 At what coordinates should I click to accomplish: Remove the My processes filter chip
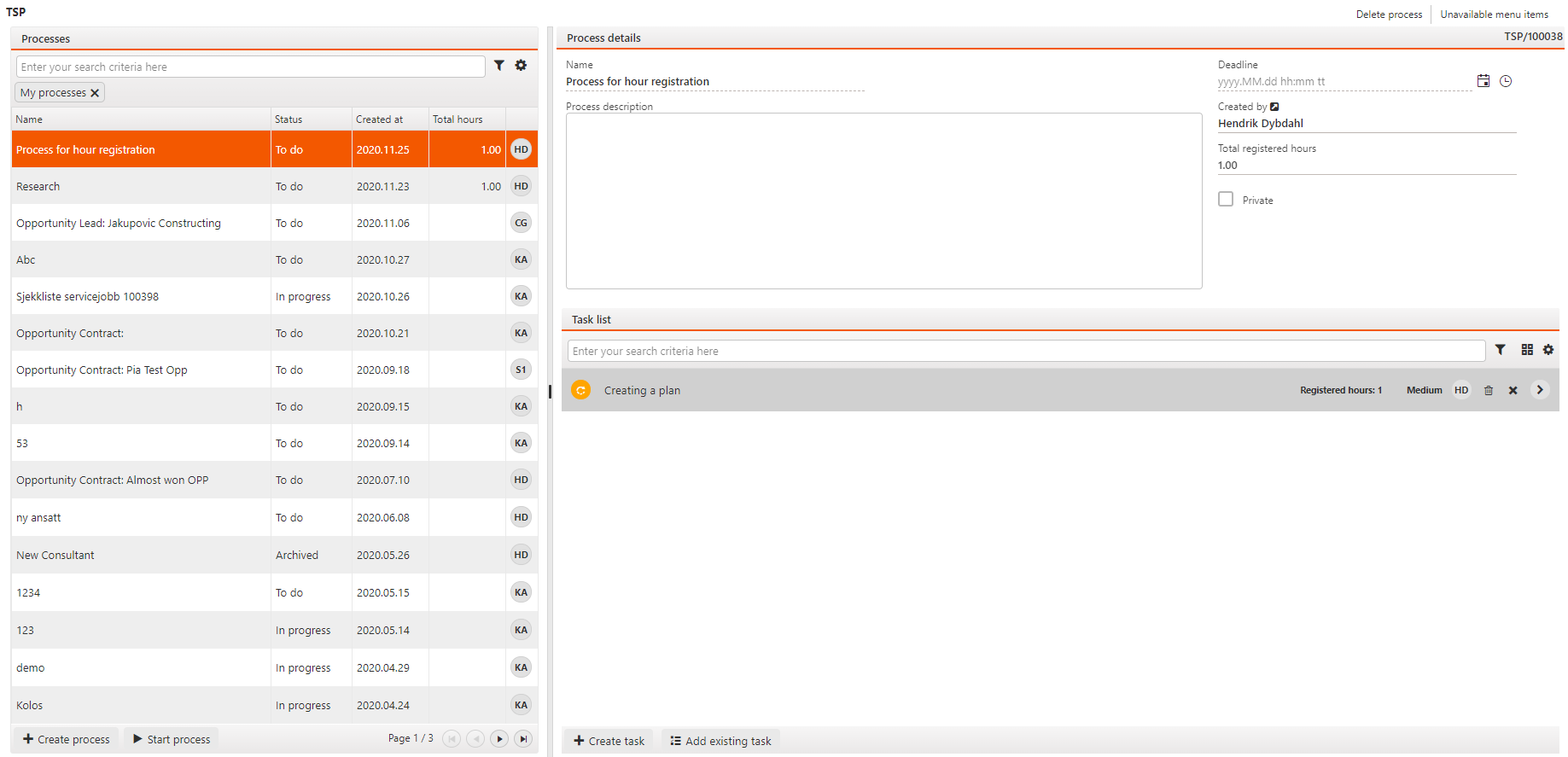click(95, 93)
